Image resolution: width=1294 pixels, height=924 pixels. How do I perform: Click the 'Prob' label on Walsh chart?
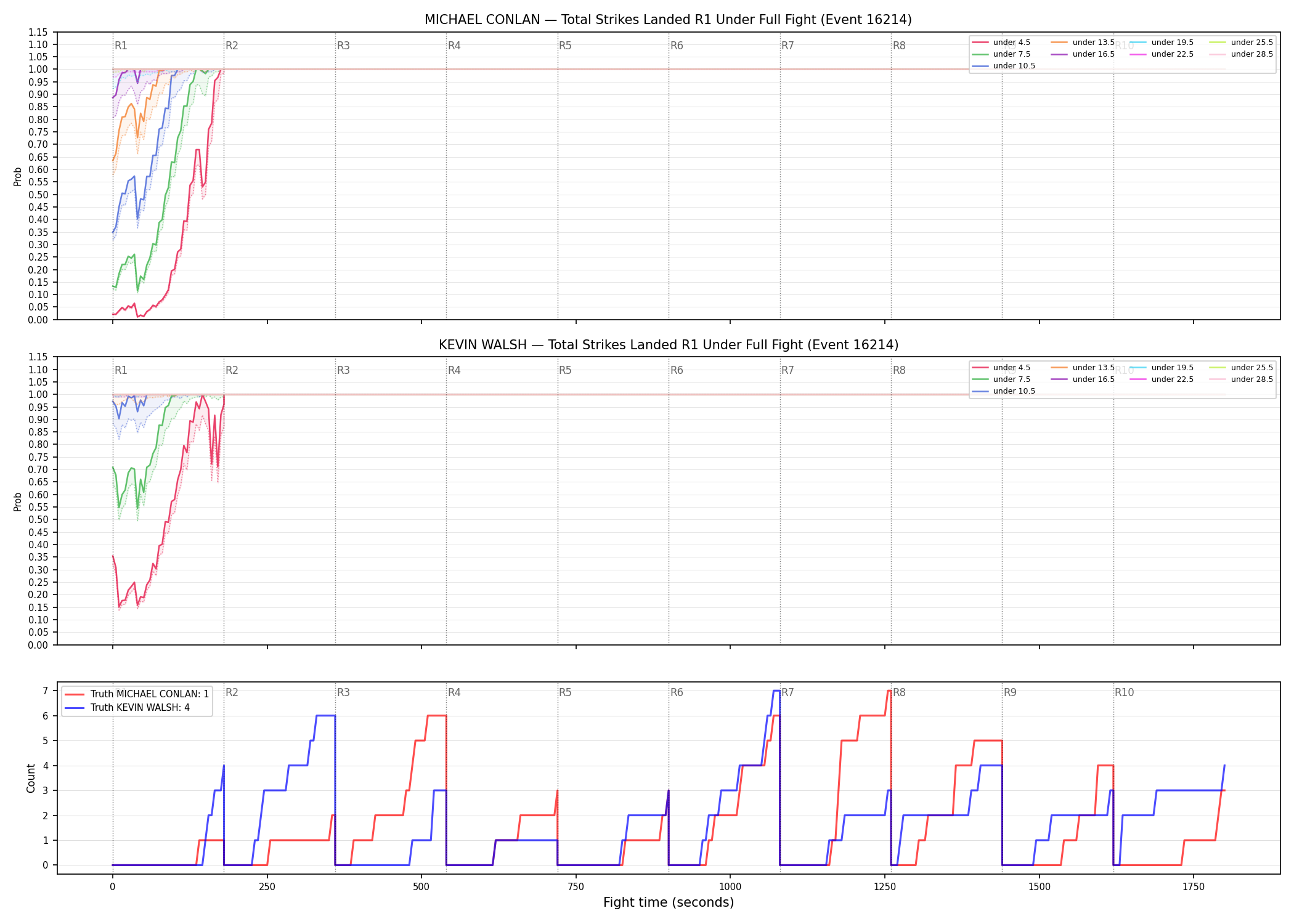[x=18, y=502]
